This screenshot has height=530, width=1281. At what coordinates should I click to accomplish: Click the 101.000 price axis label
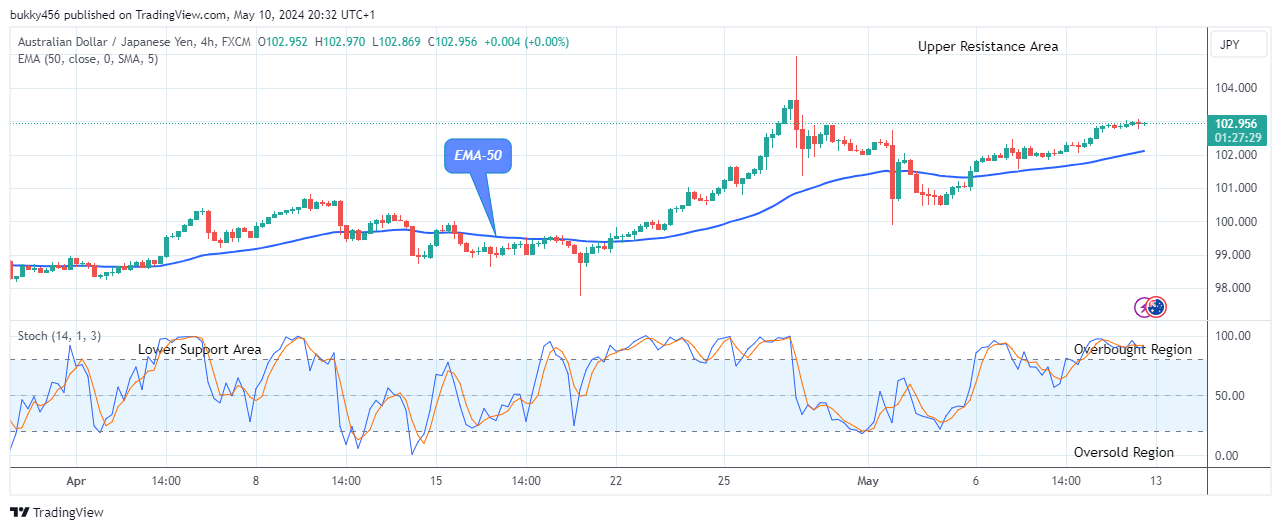pos(1238,188)
